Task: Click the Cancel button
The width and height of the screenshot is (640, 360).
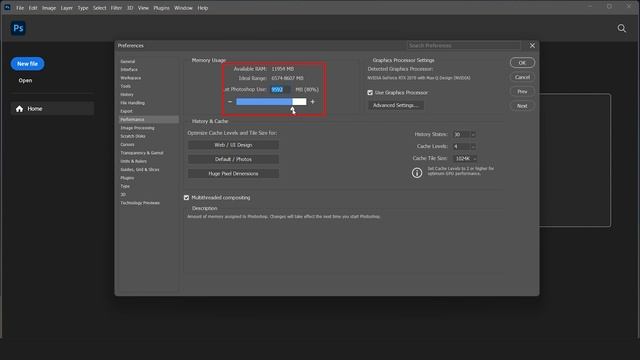Action: tap(522, 77)
